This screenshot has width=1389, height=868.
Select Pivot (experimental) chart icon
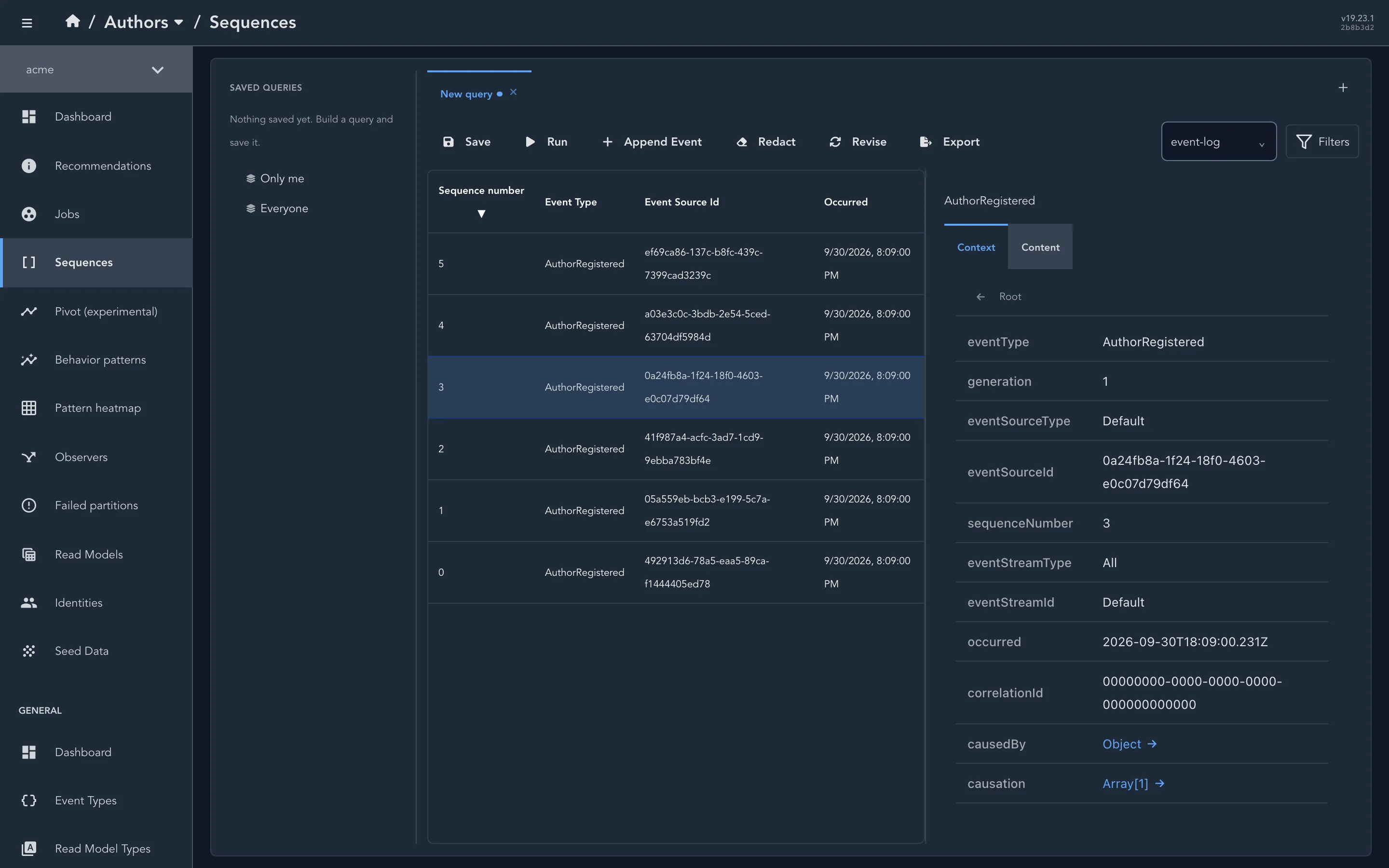[29, 311]
